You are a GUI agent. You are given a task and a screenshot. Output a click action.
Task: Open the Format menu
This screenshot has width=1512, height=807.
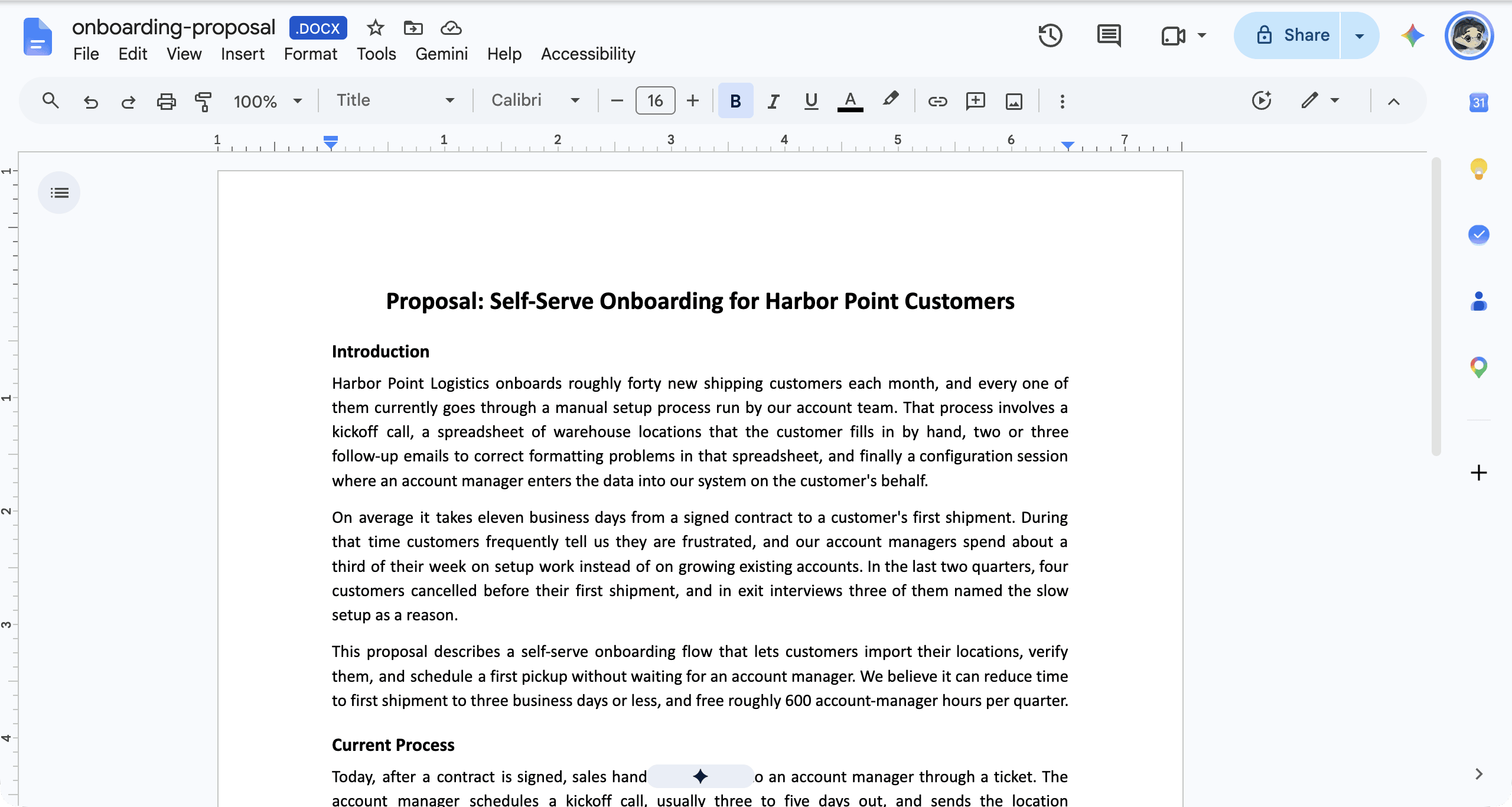tap(310, 54)
